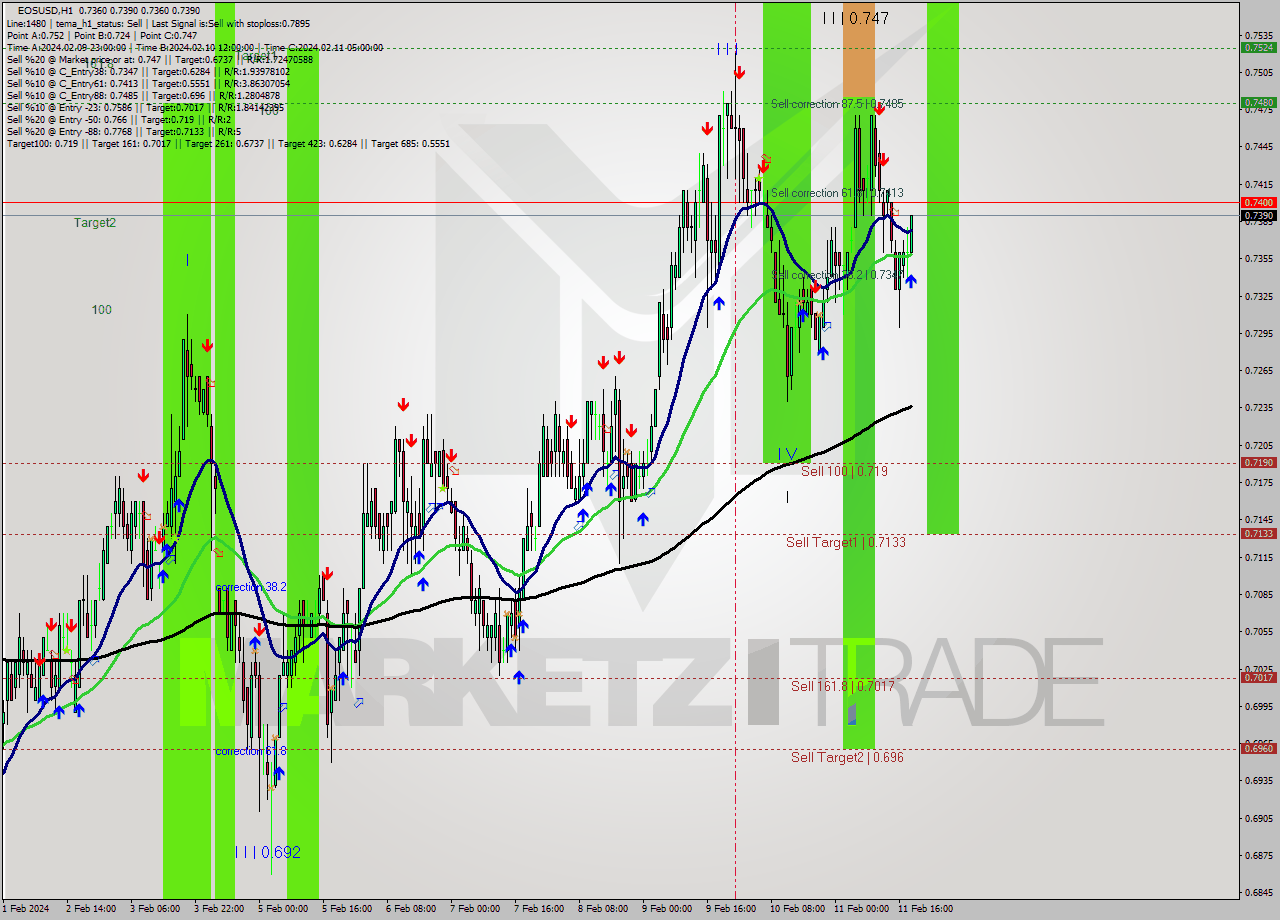1280x920 pixels.
Task: Click the blue 'correction 38.2' label
Action: [x=251, y=587]
